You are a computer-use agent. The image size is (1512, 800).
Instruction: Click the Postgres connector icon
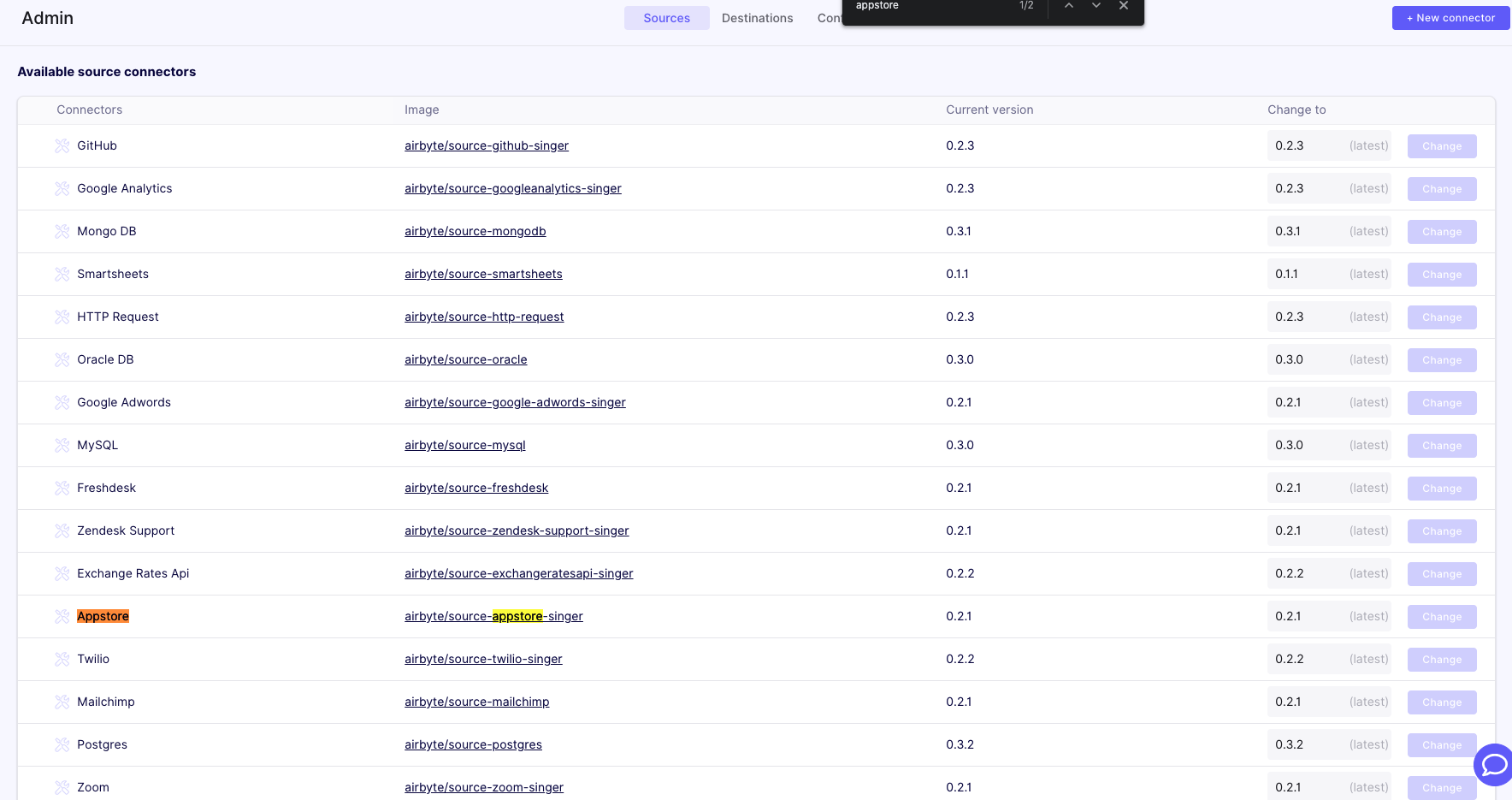62,744
